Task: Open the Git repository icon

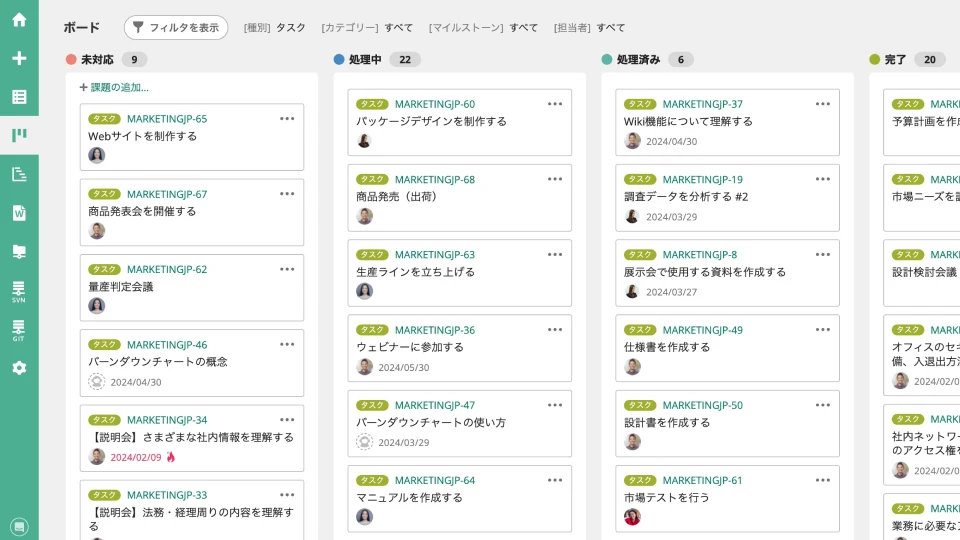Action: click(19, 330)
